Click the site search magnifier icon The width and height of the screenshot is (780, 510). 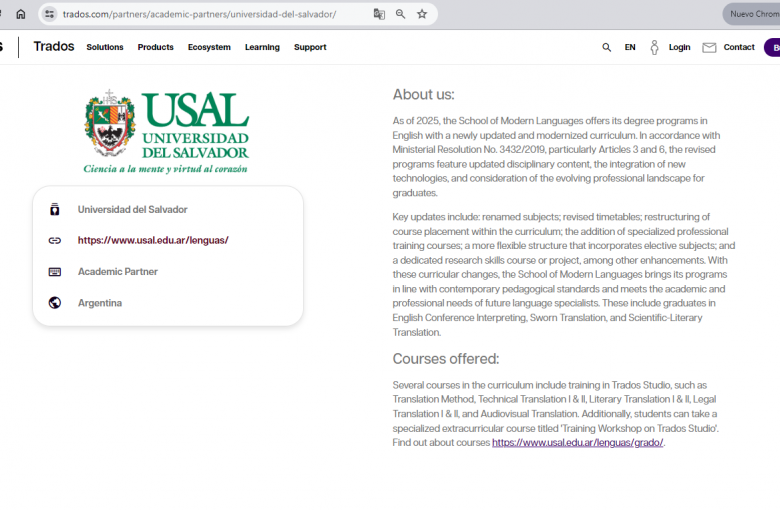click(606, 47)
